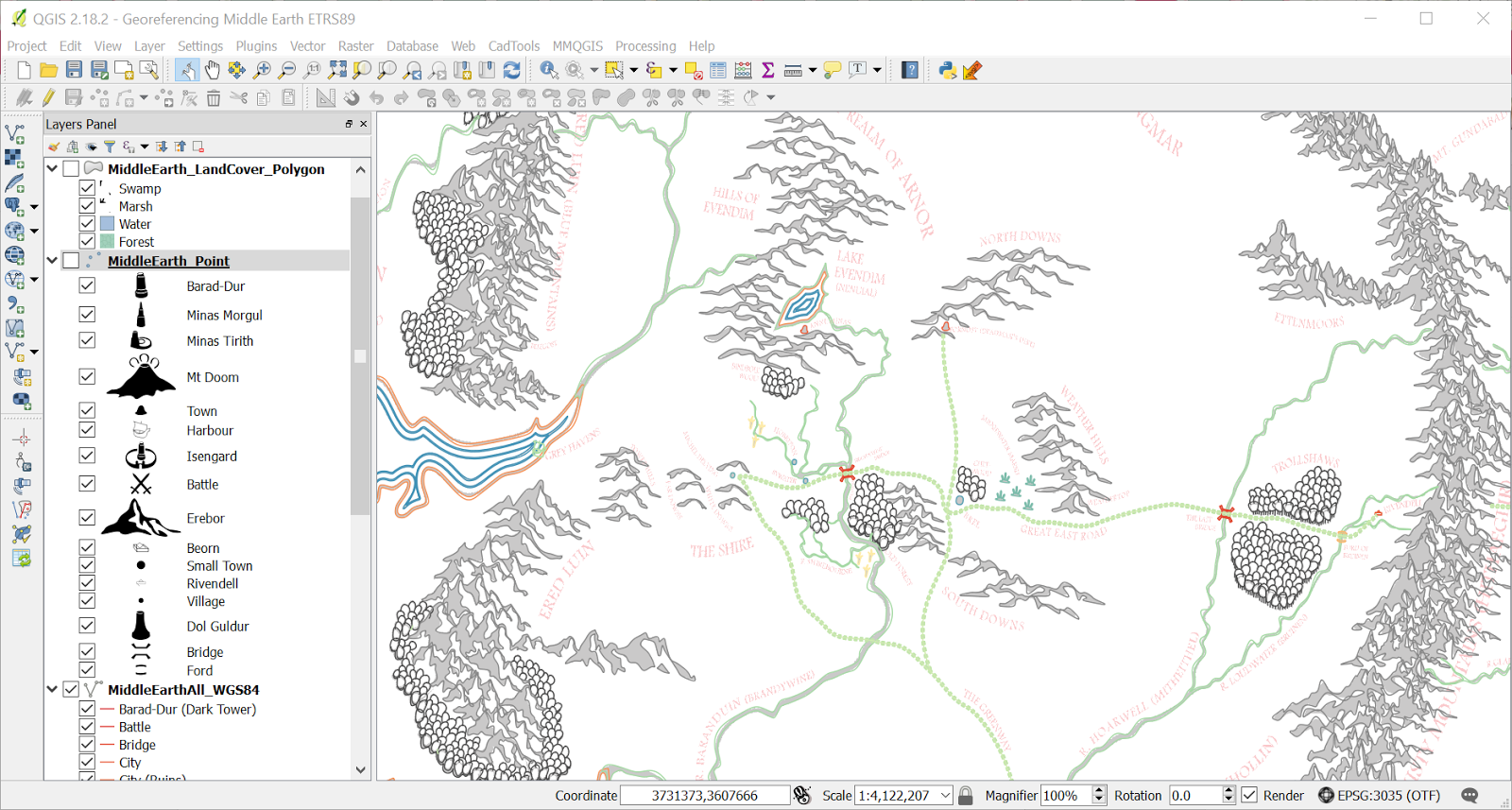Open the select features tool dropdown arrow
Image resolution: width=1512 pixels, height=810 pixels.
coord(633,70)
